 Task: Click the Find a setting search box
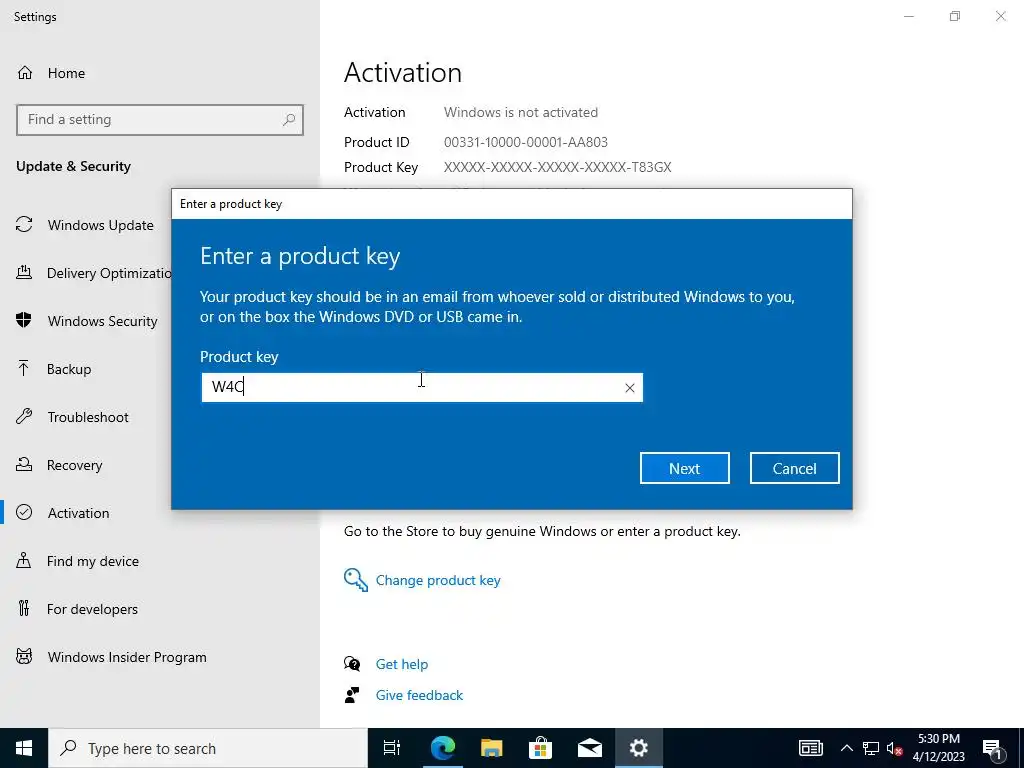[x=160, y=120]
